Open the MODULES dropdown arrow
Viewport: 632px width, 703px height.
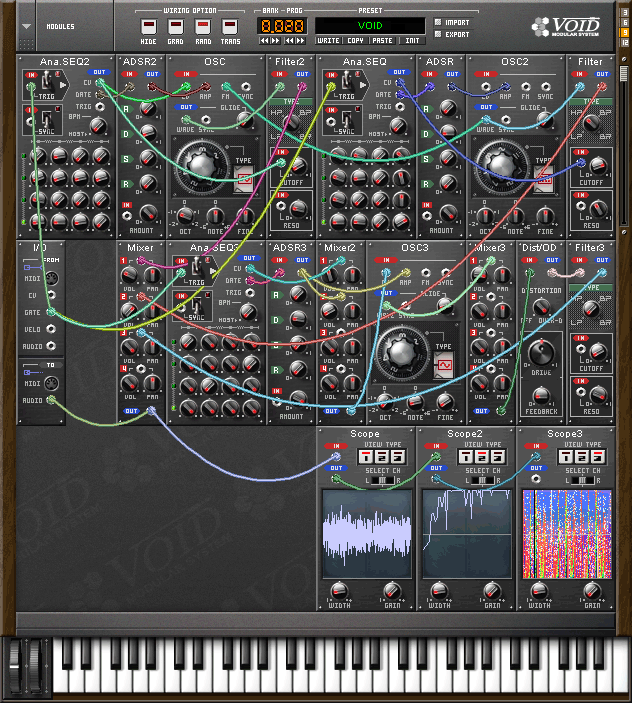point(26,26)
